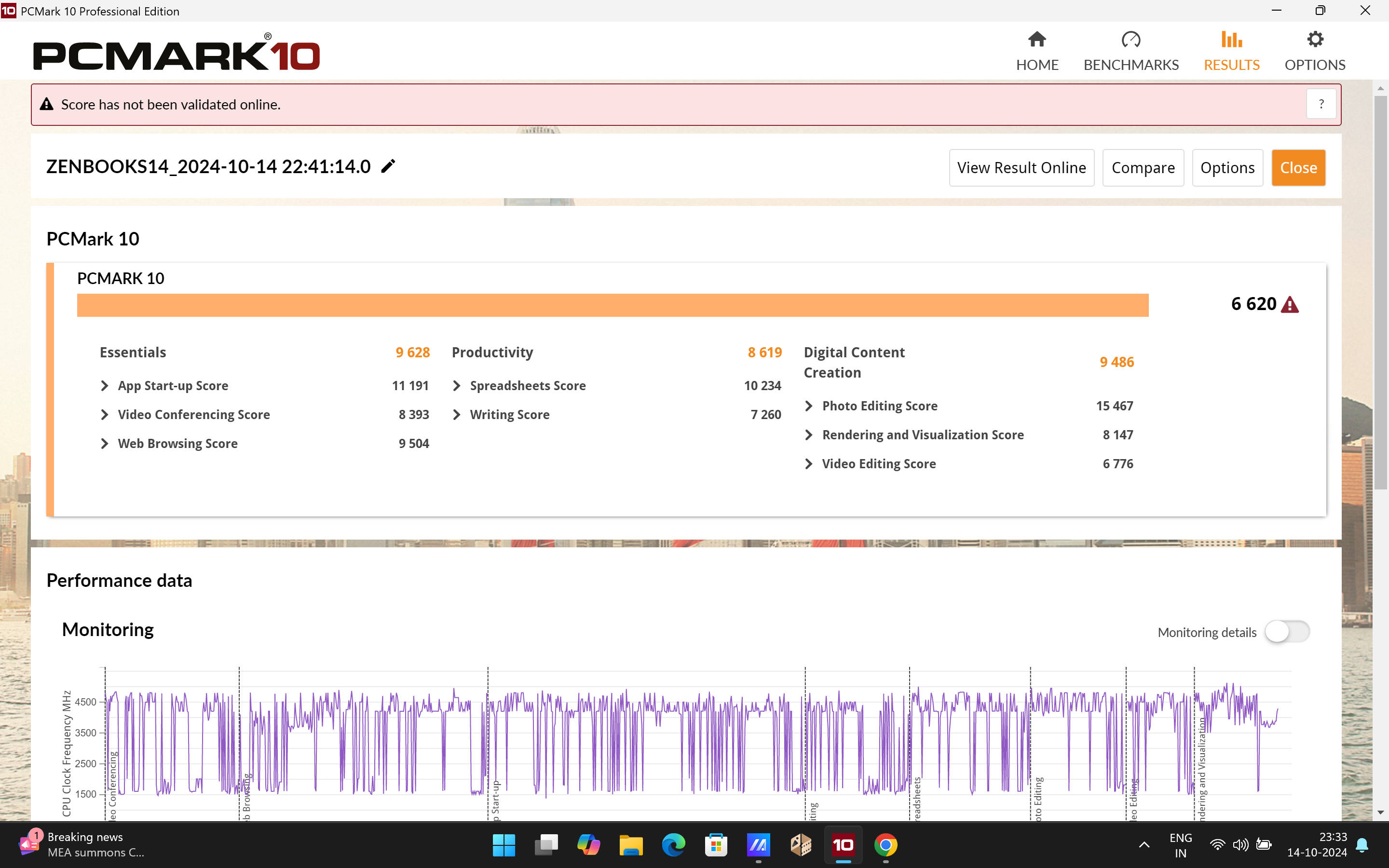1389x868 pixels.
Task: Click the warning icon in validation banner
Action: (46, 105)
